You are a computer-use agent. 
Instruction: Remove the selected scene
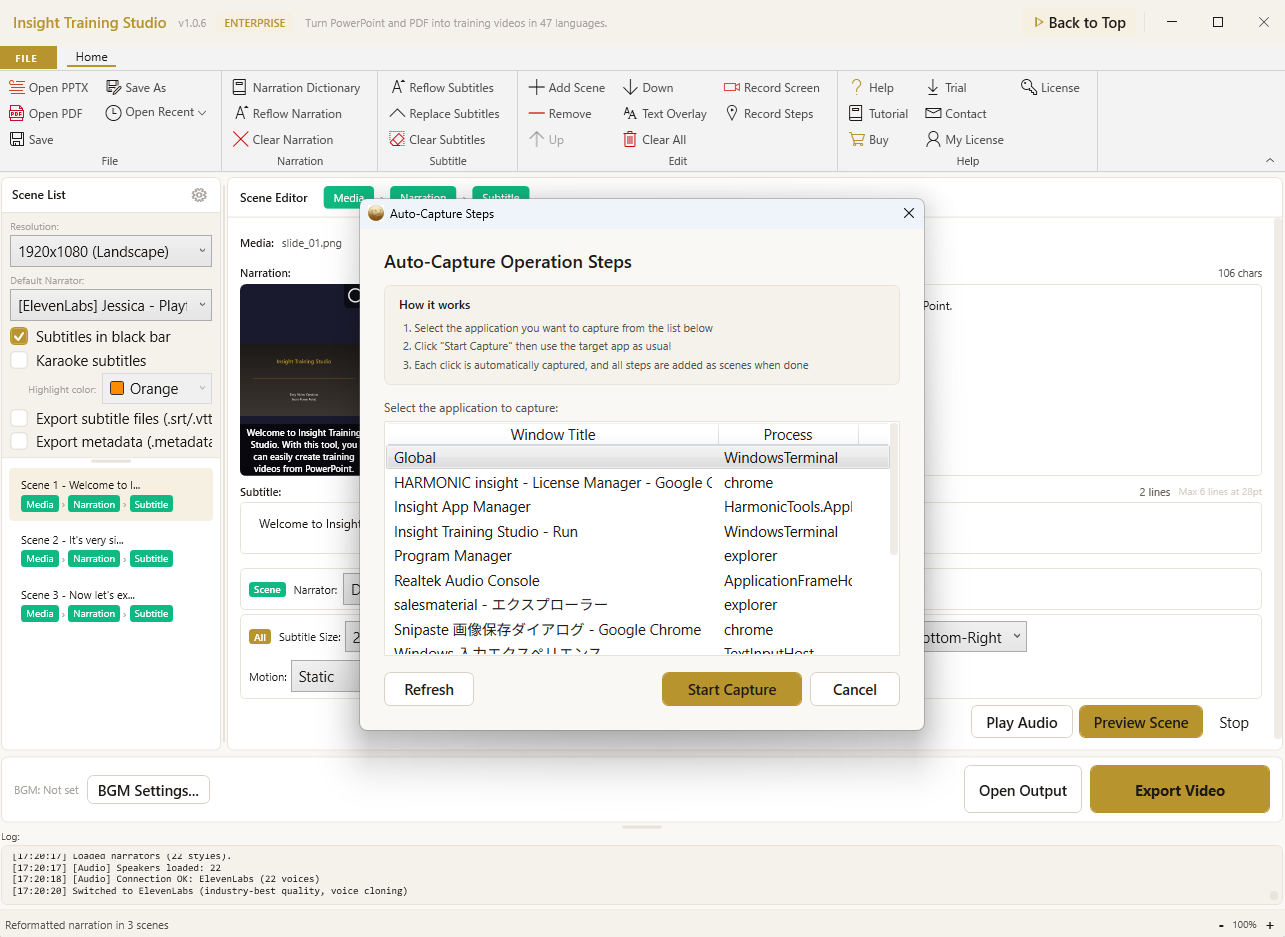tap(560, 114)
